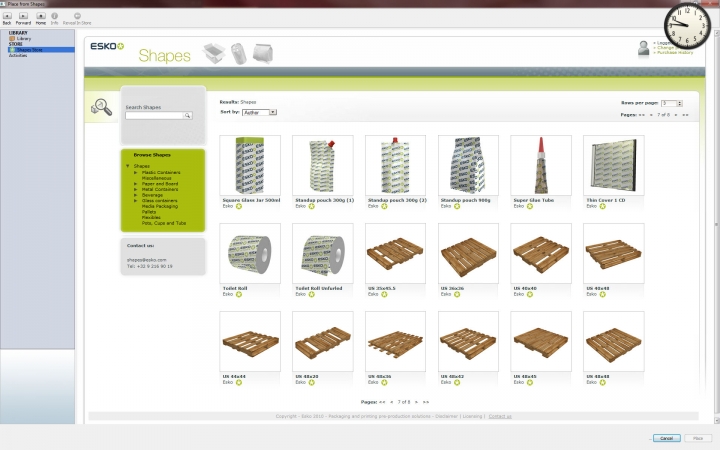Open the Purchase History link

673,52
